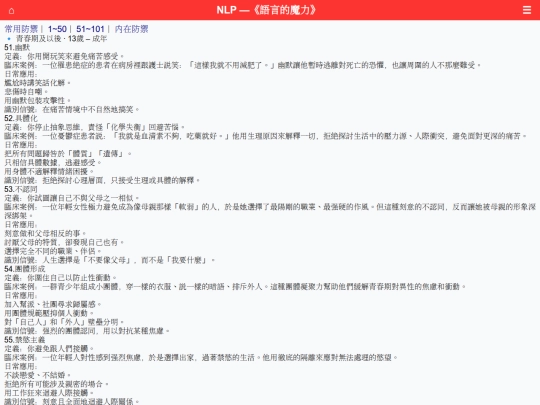Click the line 拒絕所有可能涉及親密的場合

[56, 384]
